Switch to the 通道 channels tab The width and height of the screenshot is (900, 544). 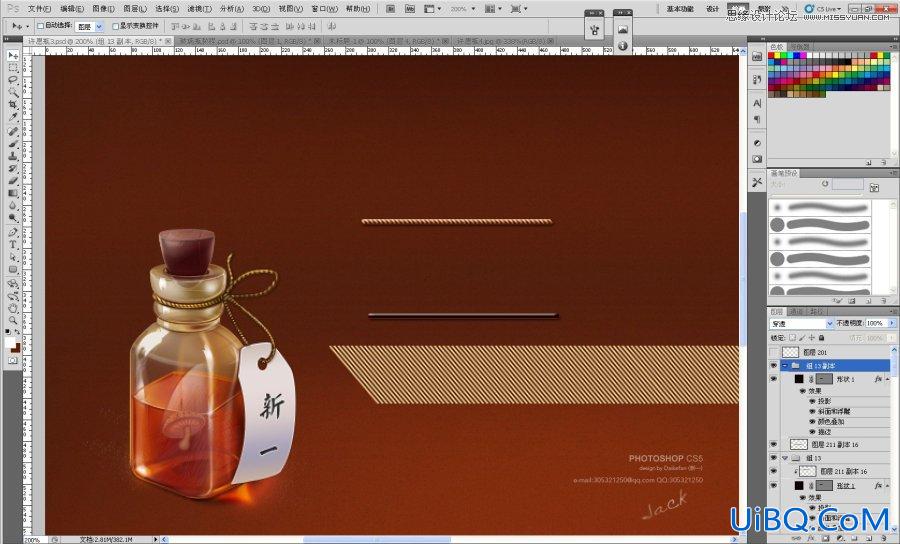[x=796, y=312]
